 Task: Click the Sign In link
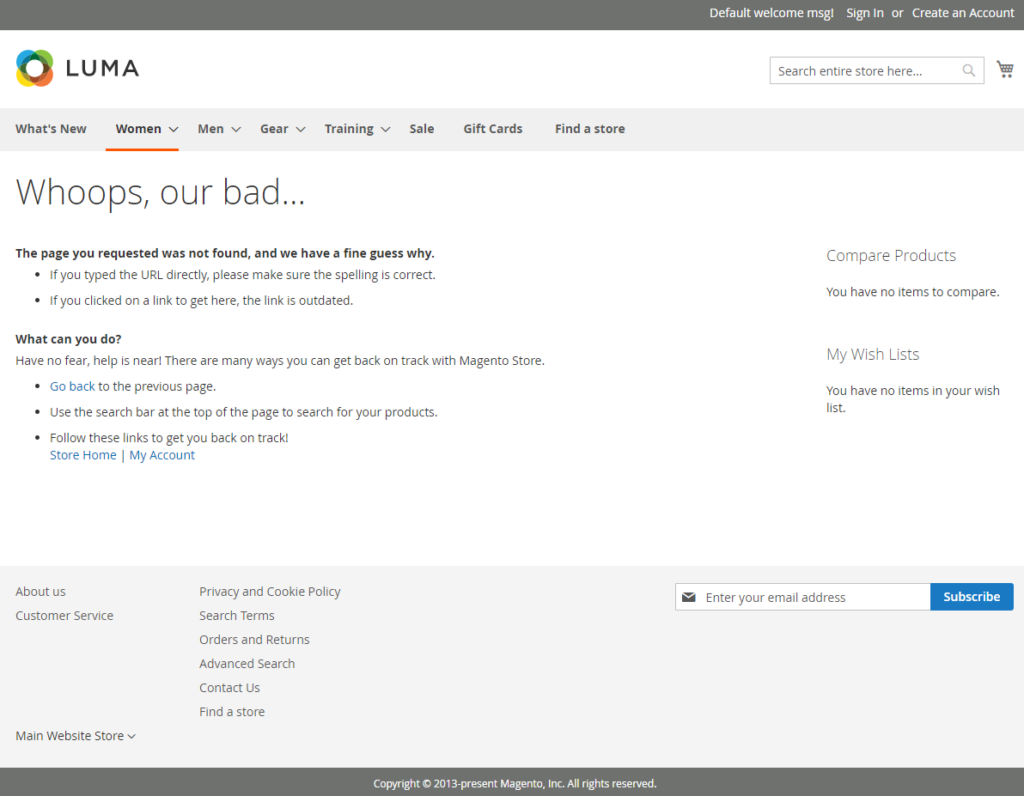(x=865, y=13)
